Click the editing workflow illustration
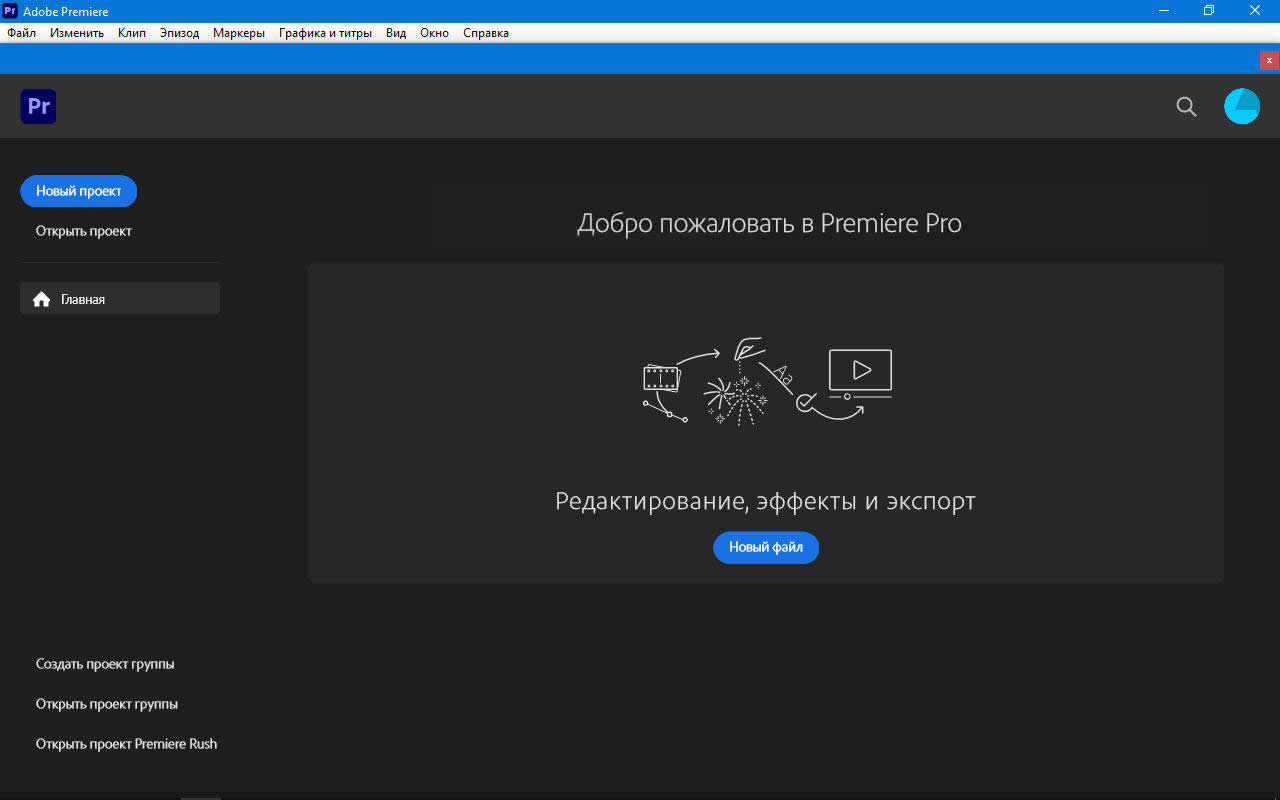Screen dimensions: 1280x800 pyautogui.click(x=766, y=381)
